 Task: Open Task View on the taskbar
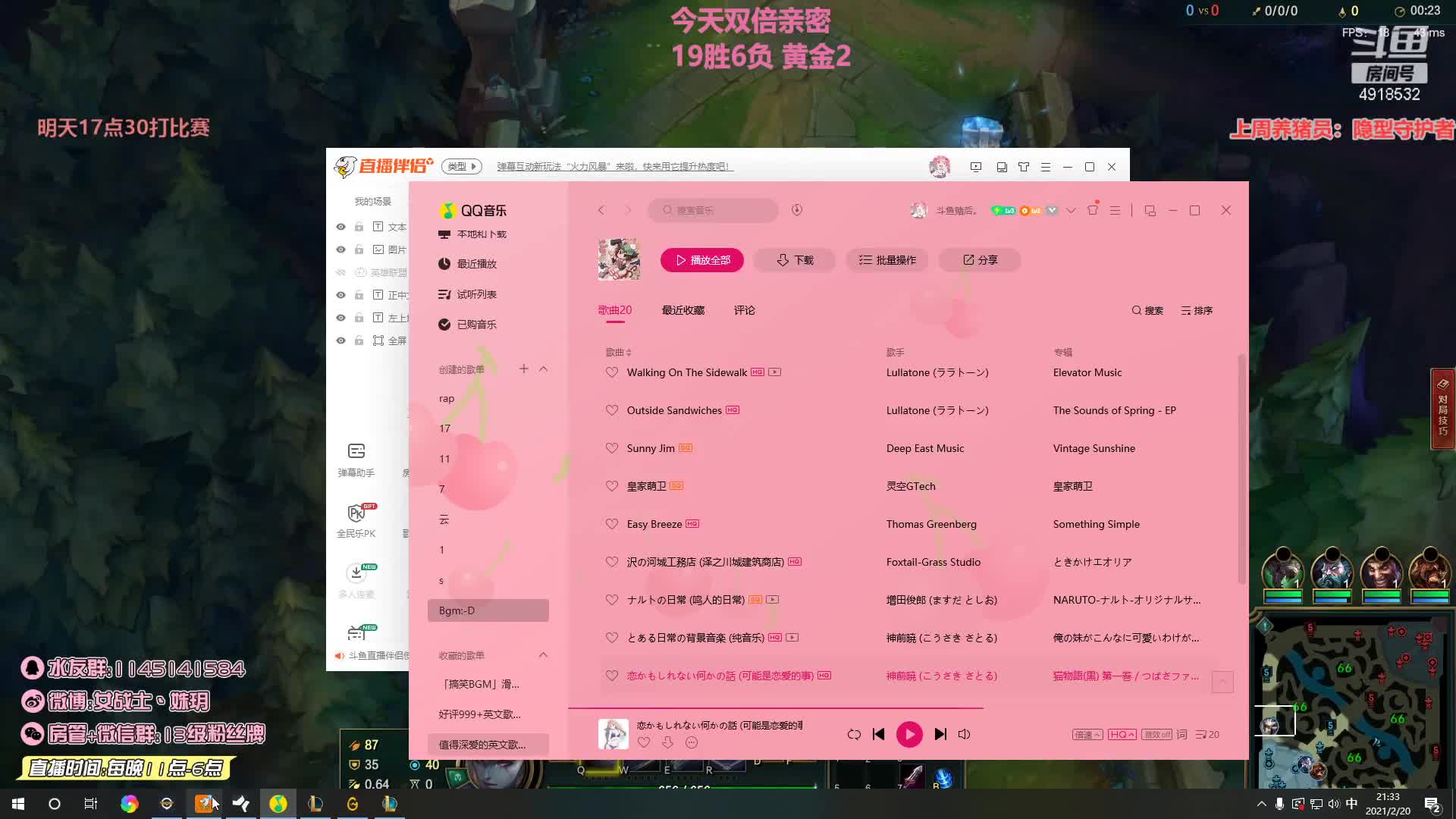point(90,804)
